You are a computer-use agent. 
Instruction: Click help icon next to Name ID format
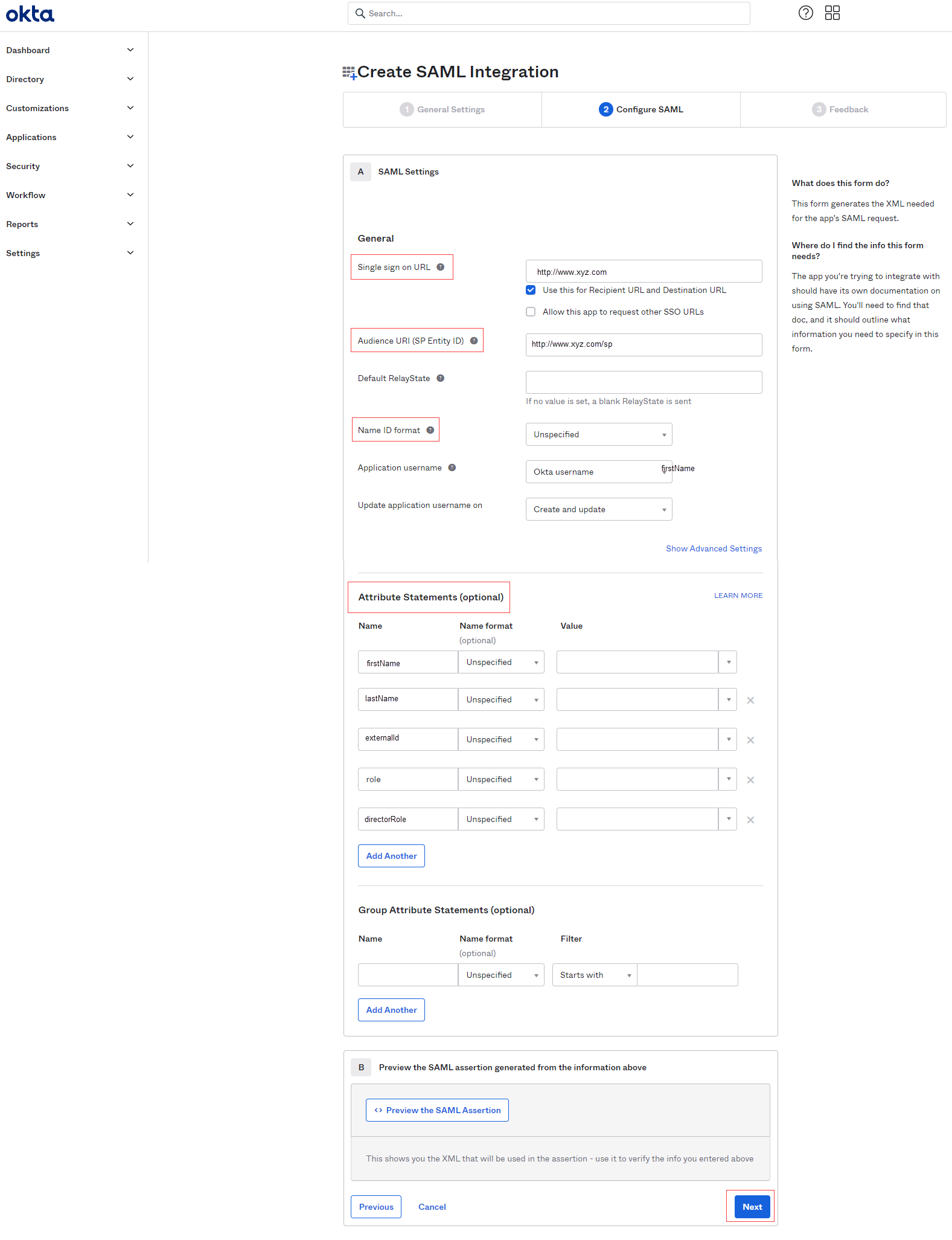430,430
